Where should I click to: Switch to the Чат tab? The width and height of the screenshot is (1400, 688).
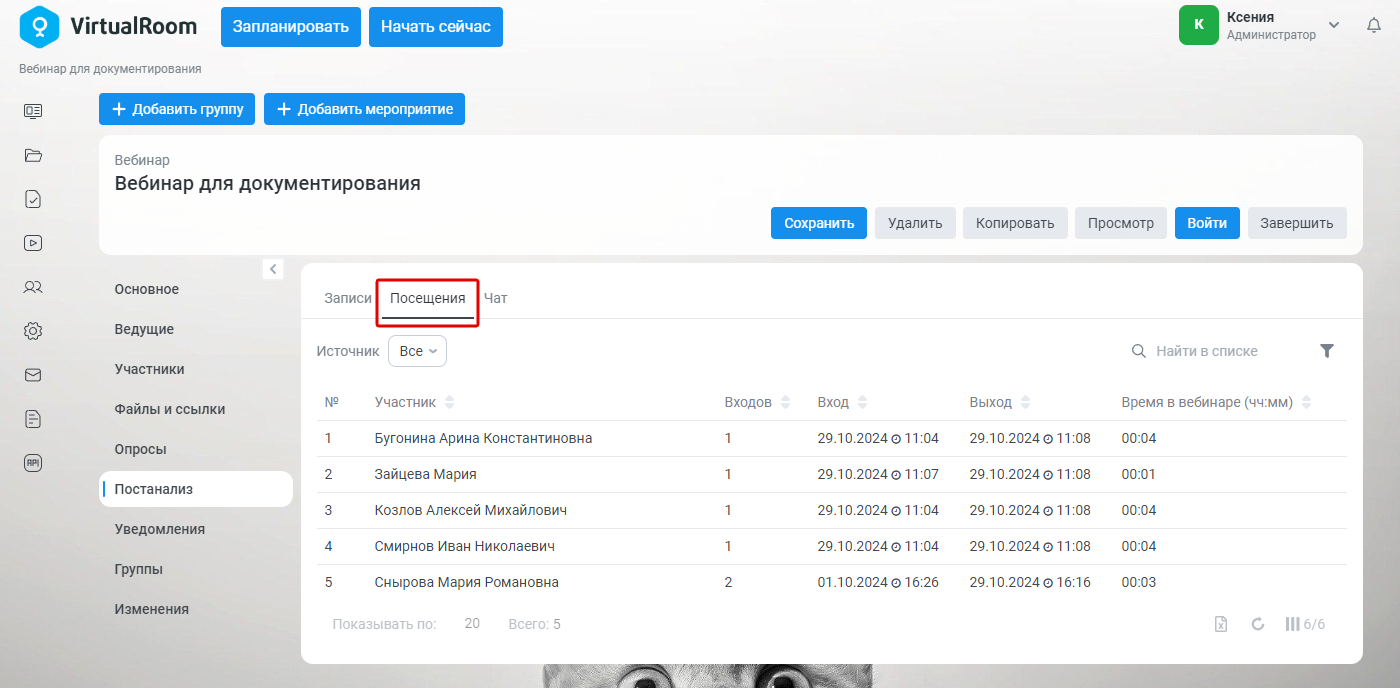(496, 298)
